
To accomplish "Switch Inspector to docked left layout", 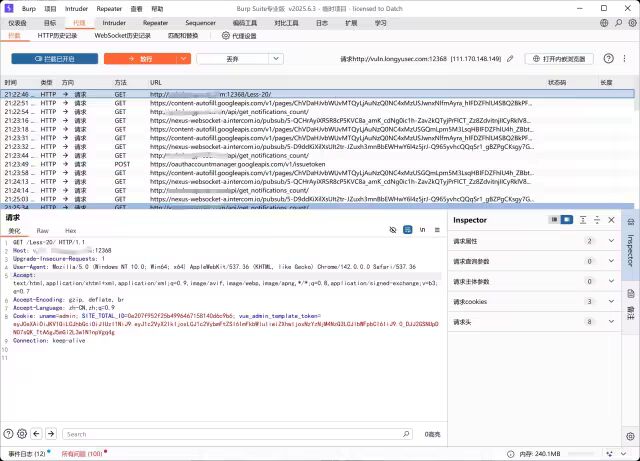I will click(554, 220).
